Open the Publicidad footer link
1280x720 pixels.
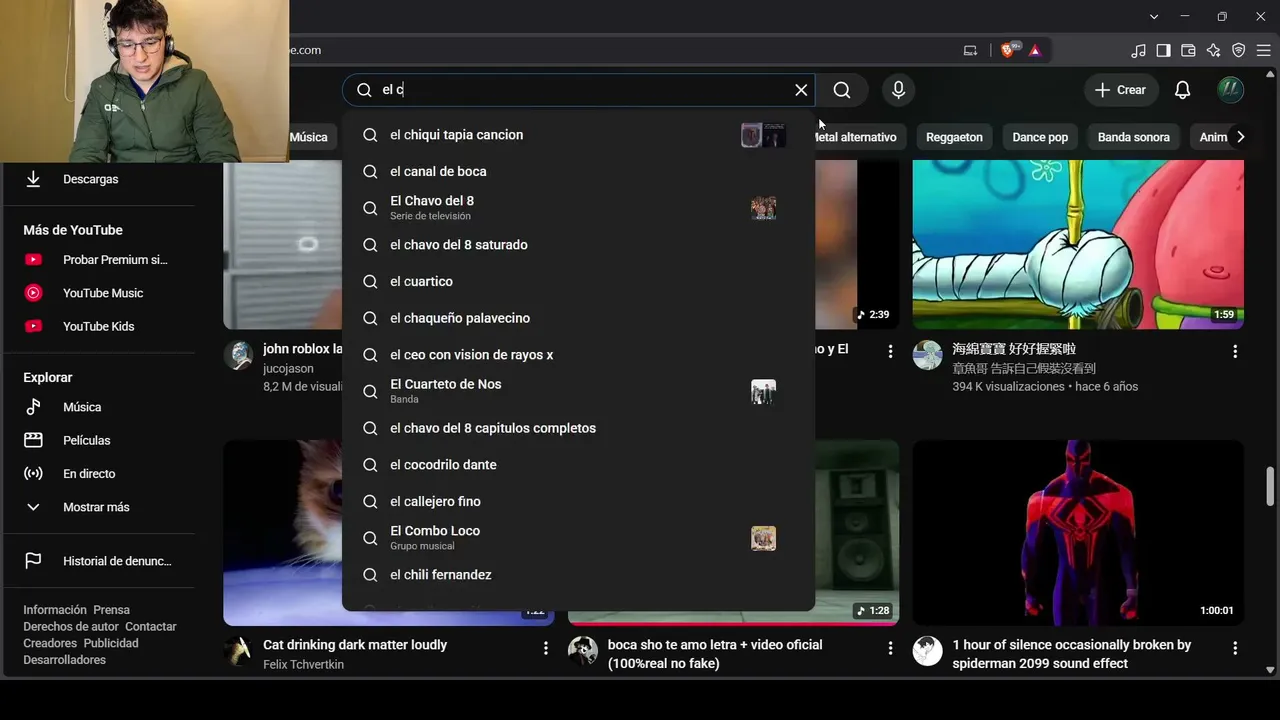(x=111, y=643)
